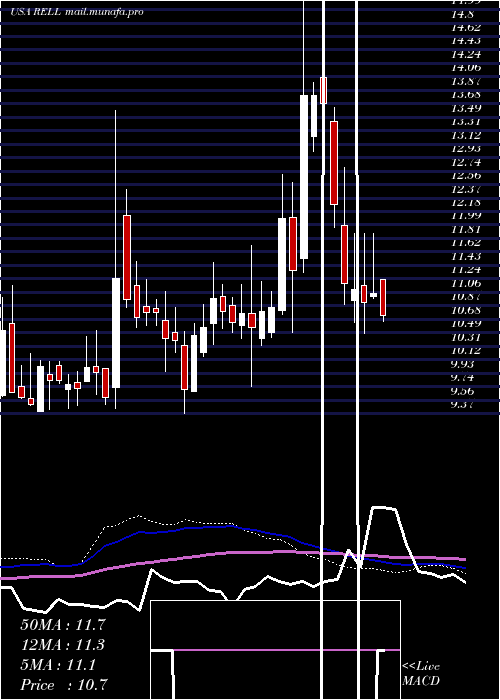
Task: Click the 13.49 price axis label
Action: [466, 108]
